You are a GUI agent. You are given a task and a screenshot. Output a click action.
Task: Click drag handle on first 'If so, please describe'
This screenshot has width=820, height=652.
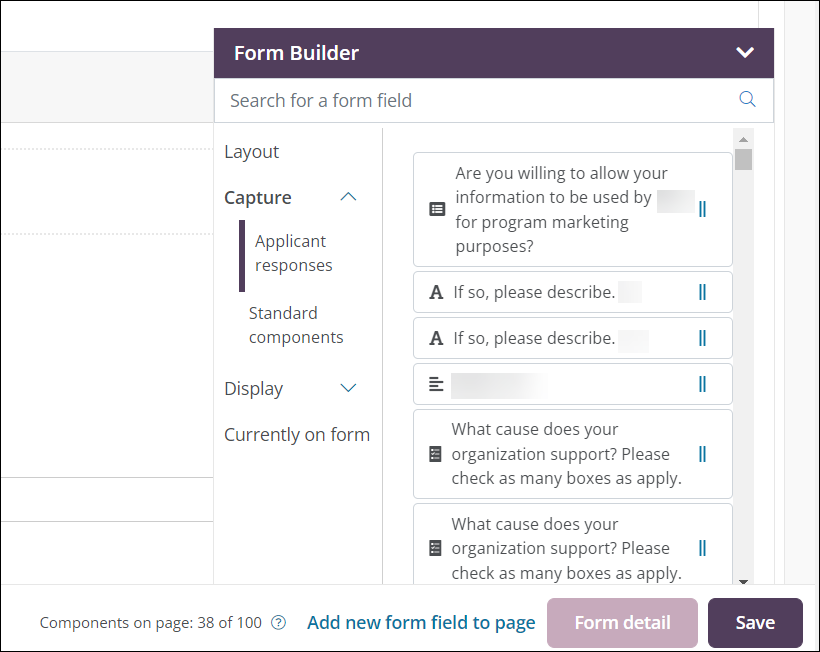702,292
